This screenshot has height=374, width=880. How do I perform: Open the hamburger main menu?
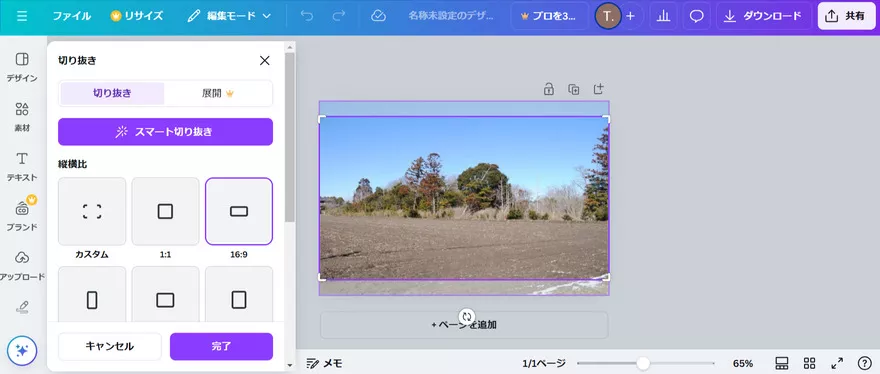tap(21, 16)
